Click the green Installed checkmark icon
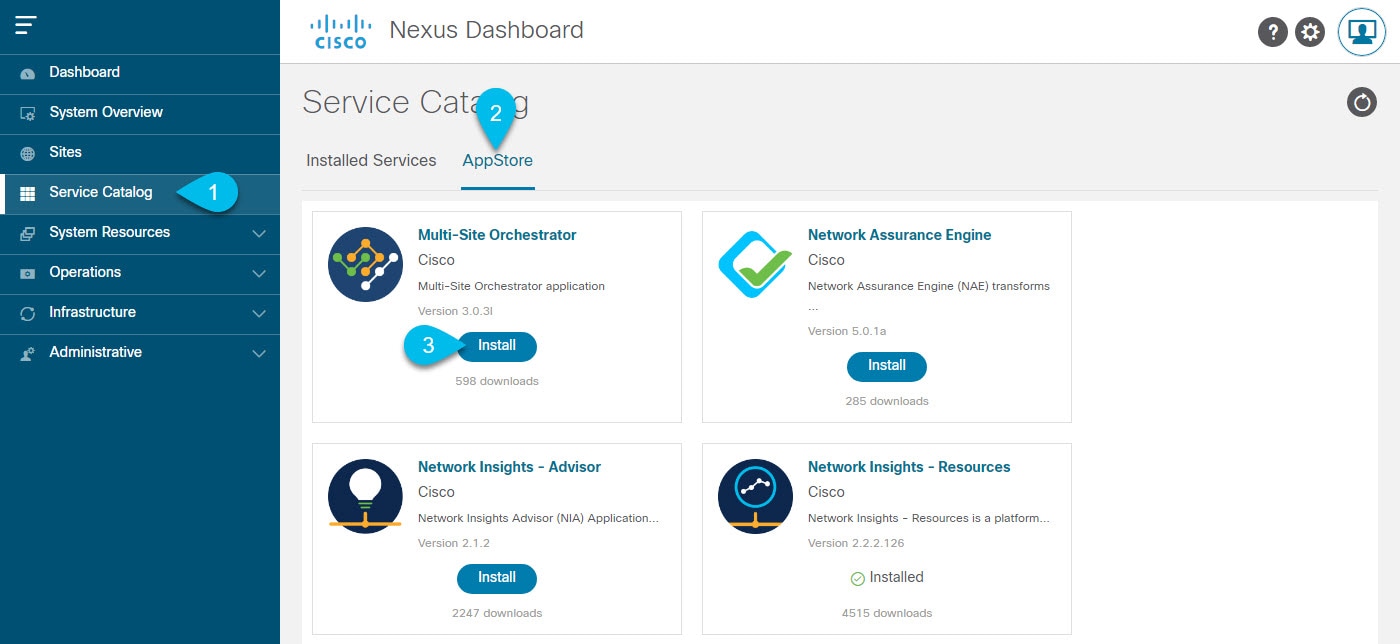This screenshot has height=644, width=1400. 857,578
